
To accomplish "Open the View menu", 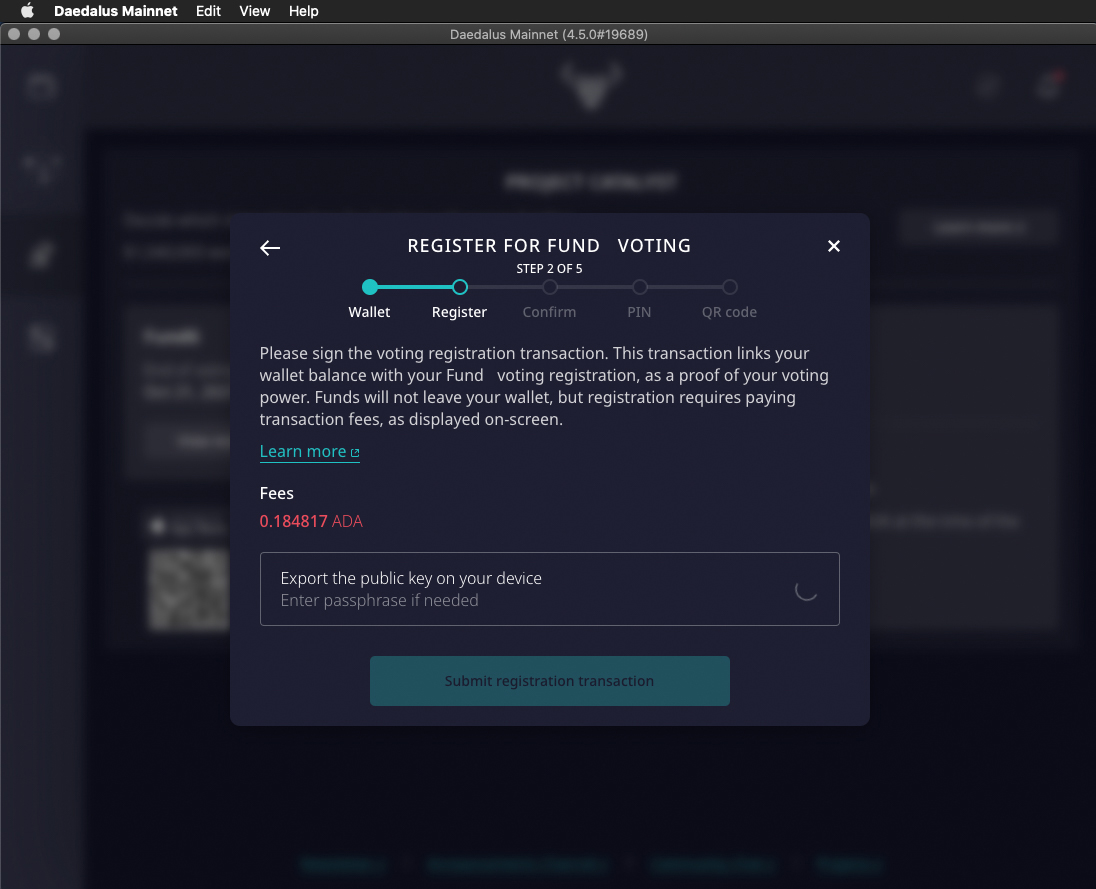I will pos(255,11).
